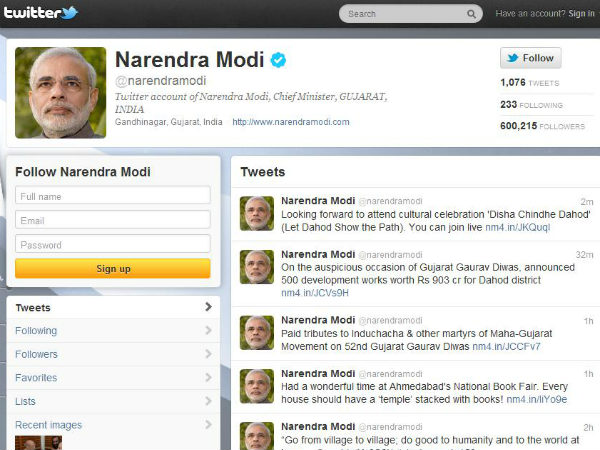Click the Sign in link
600x450 pixels.
pyautogui.click(x=581, y=14)
